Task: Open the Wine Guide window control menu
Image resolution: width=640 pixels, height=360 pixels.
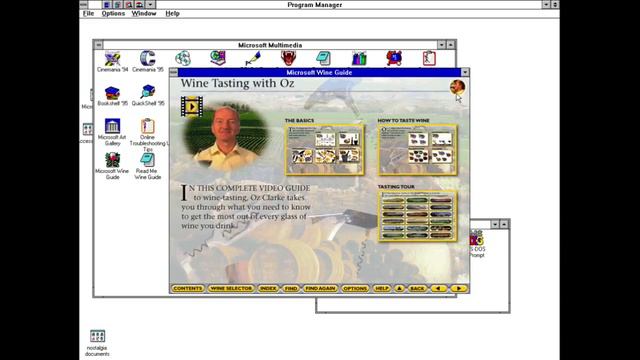Action: click(173, 73)
